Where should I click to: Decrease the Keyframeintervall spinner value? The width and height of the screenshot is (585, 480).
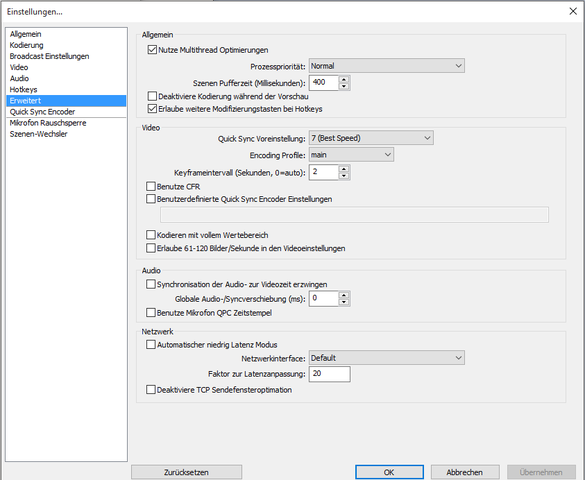click(x=344, y=176)
